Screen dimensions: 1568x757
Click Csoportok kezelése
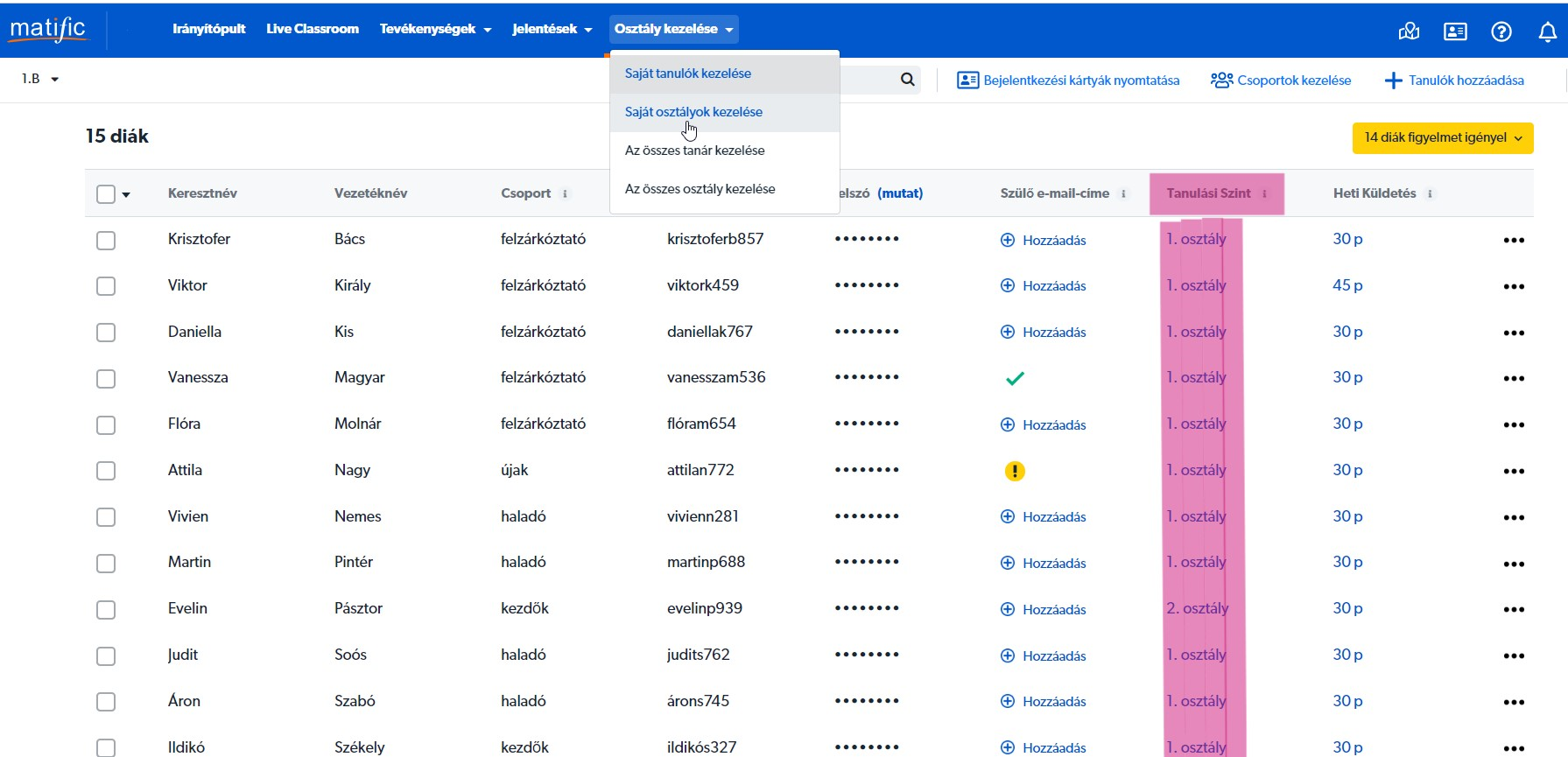coord(1281,81)
